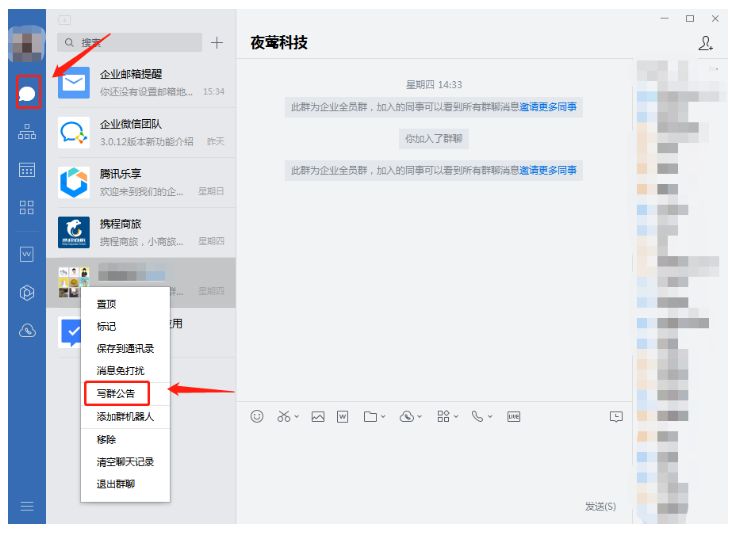Image resolution: width=741 pixels, height=533 pixels.
Task: Open the Calendar sidebar icon
Action: coord(27,170)
